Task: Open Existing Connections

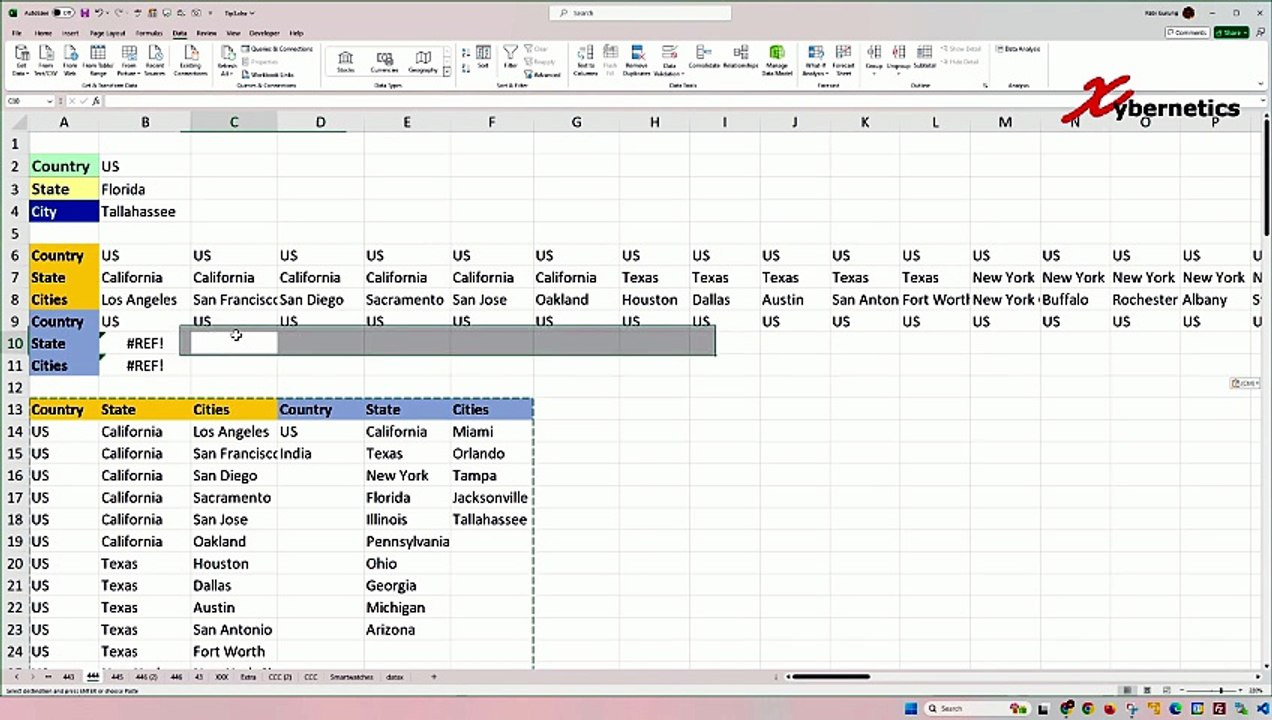Action: pos(190,60)
